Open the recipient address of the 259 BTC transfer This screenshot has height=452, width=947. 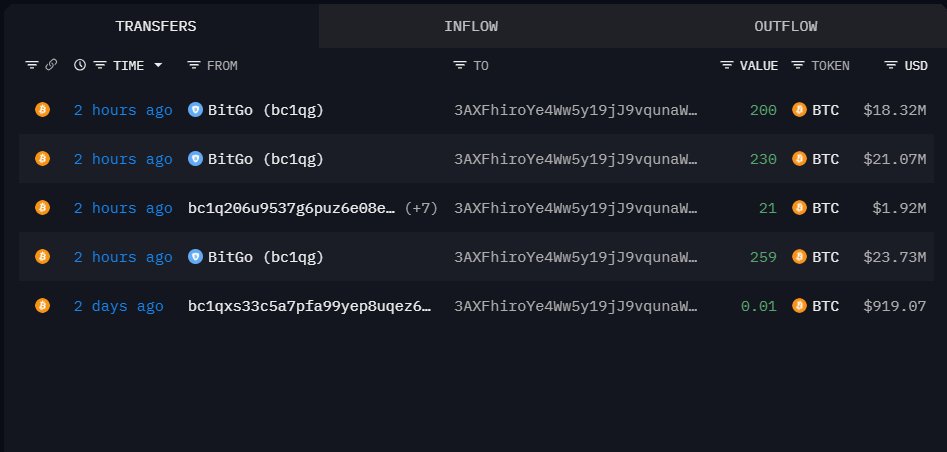(x=575, y=257)
